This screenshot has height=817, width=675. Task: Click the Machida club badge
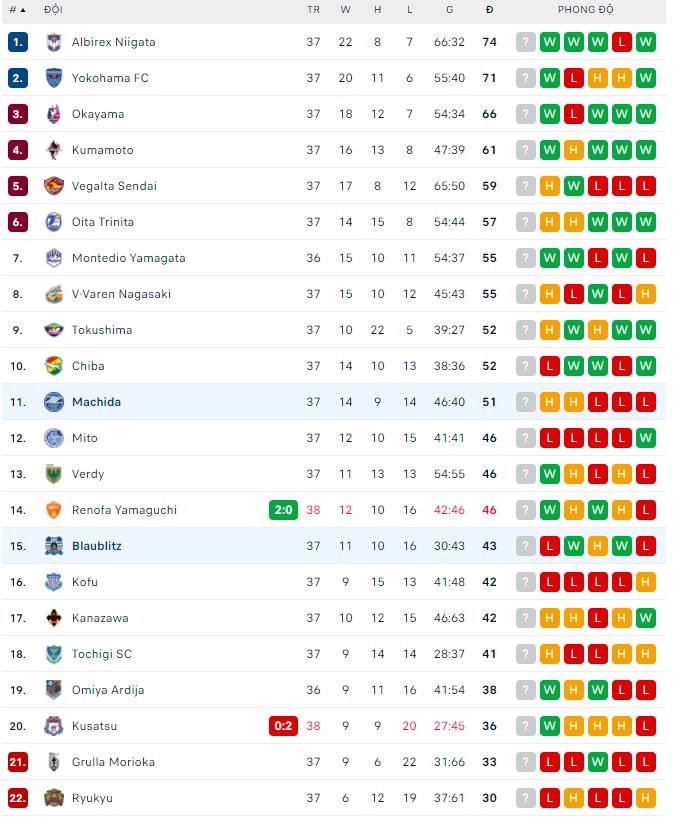(x=54, y=402)
